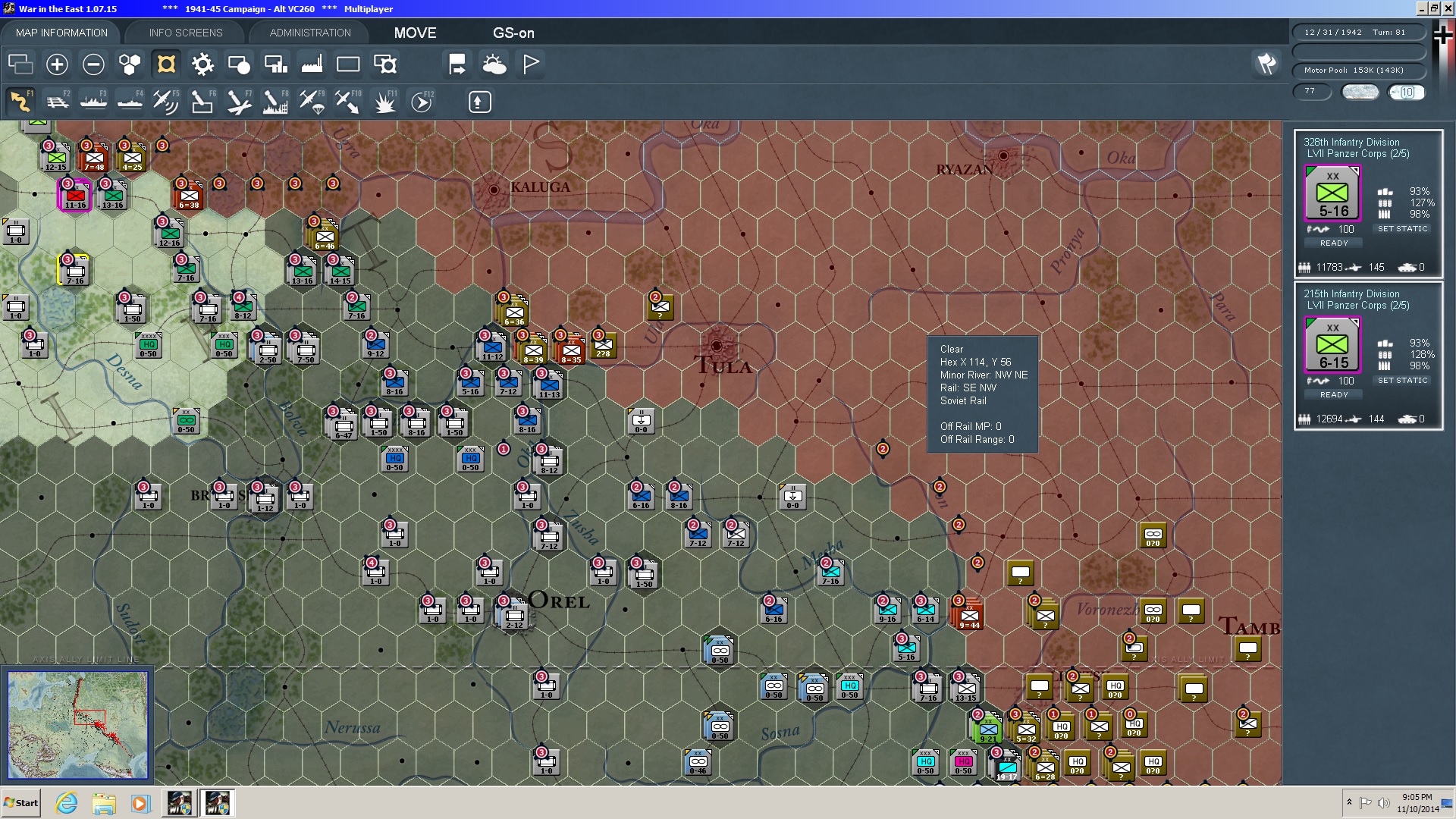Viewport: 1456px width, 819px height.
Task: Open the file explorer taskbar icon
Action: (104, 803)
